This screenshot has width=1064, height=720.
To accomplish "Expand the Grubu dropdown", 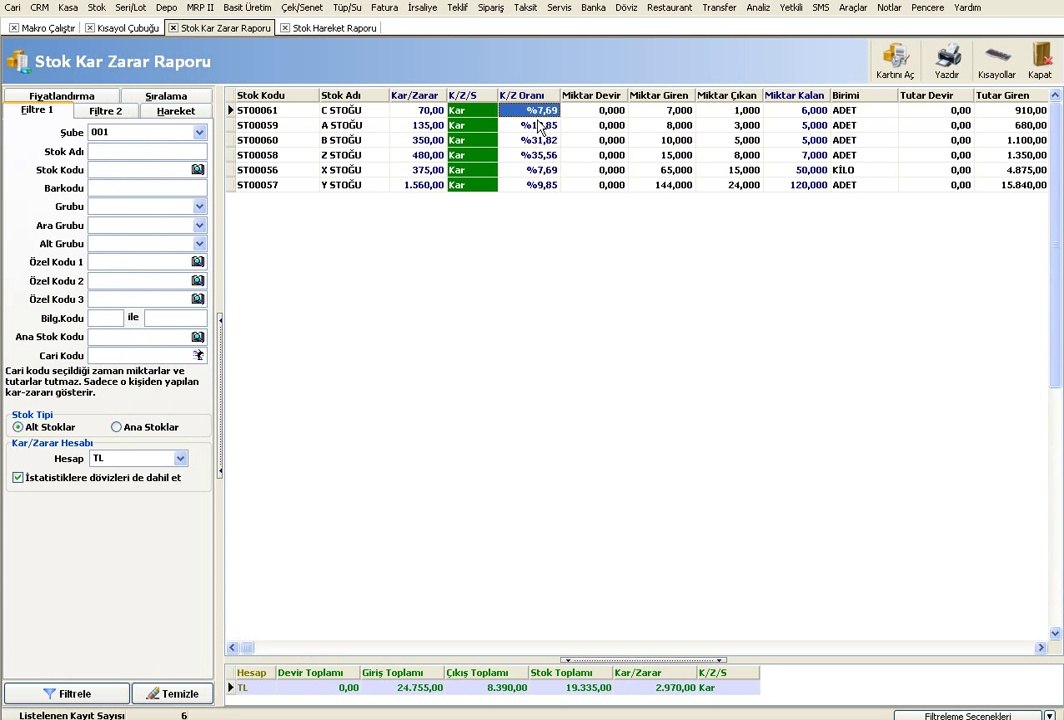I will 200,206.
